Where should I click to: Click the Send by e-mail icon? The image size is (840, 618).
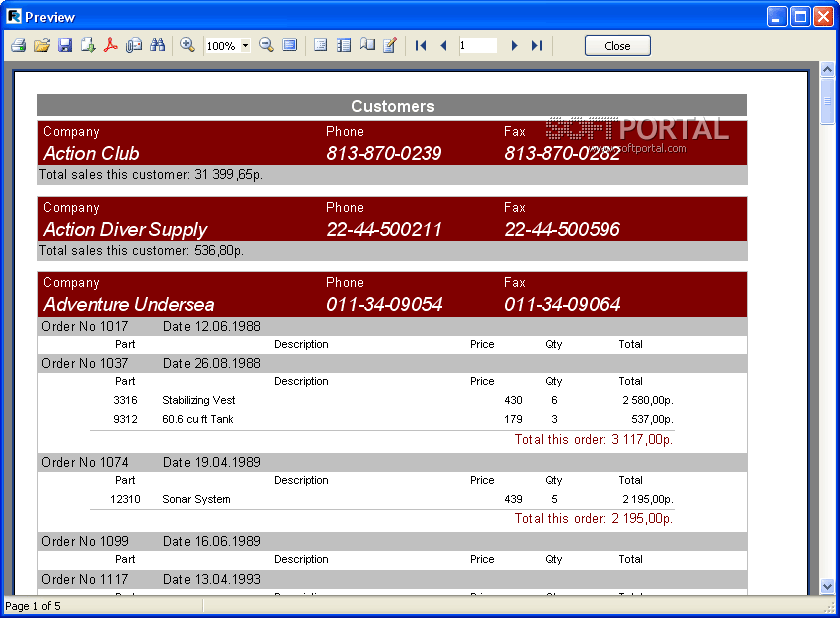(134, 46)
